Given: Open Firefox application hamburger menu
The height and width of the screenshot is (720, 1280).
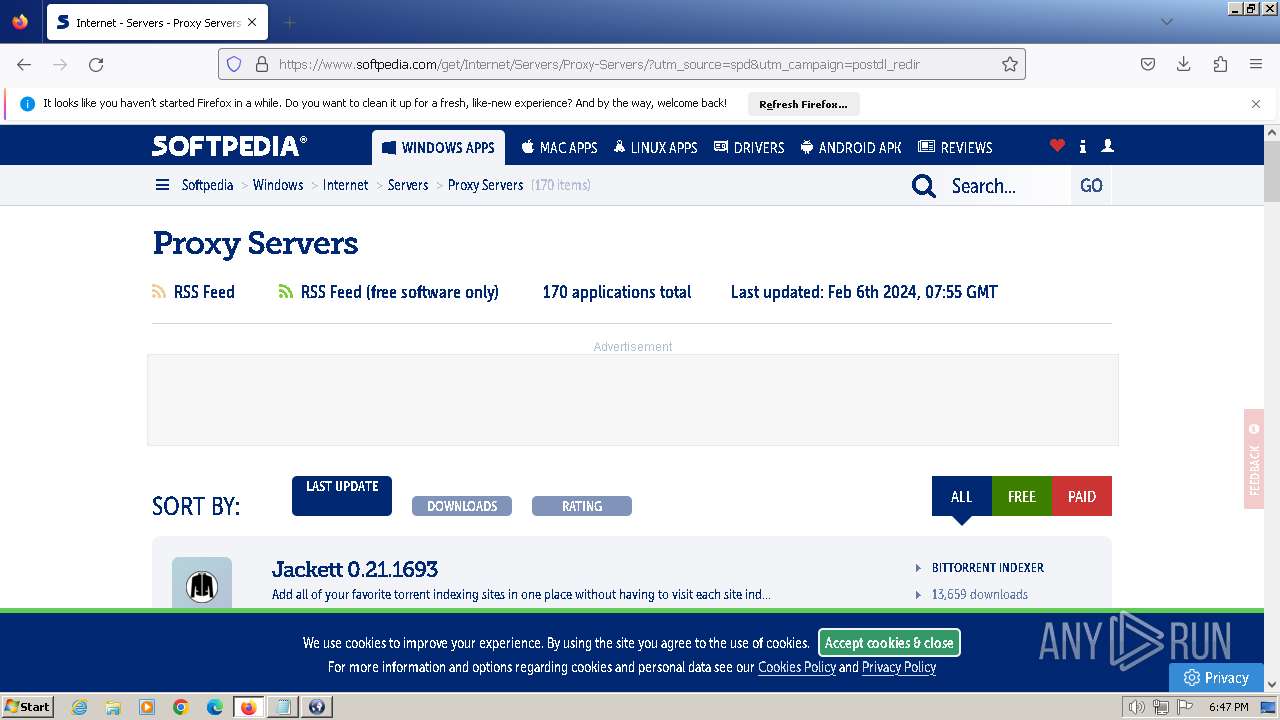Looking at the screenshot, I should (x=1256, y=64).
